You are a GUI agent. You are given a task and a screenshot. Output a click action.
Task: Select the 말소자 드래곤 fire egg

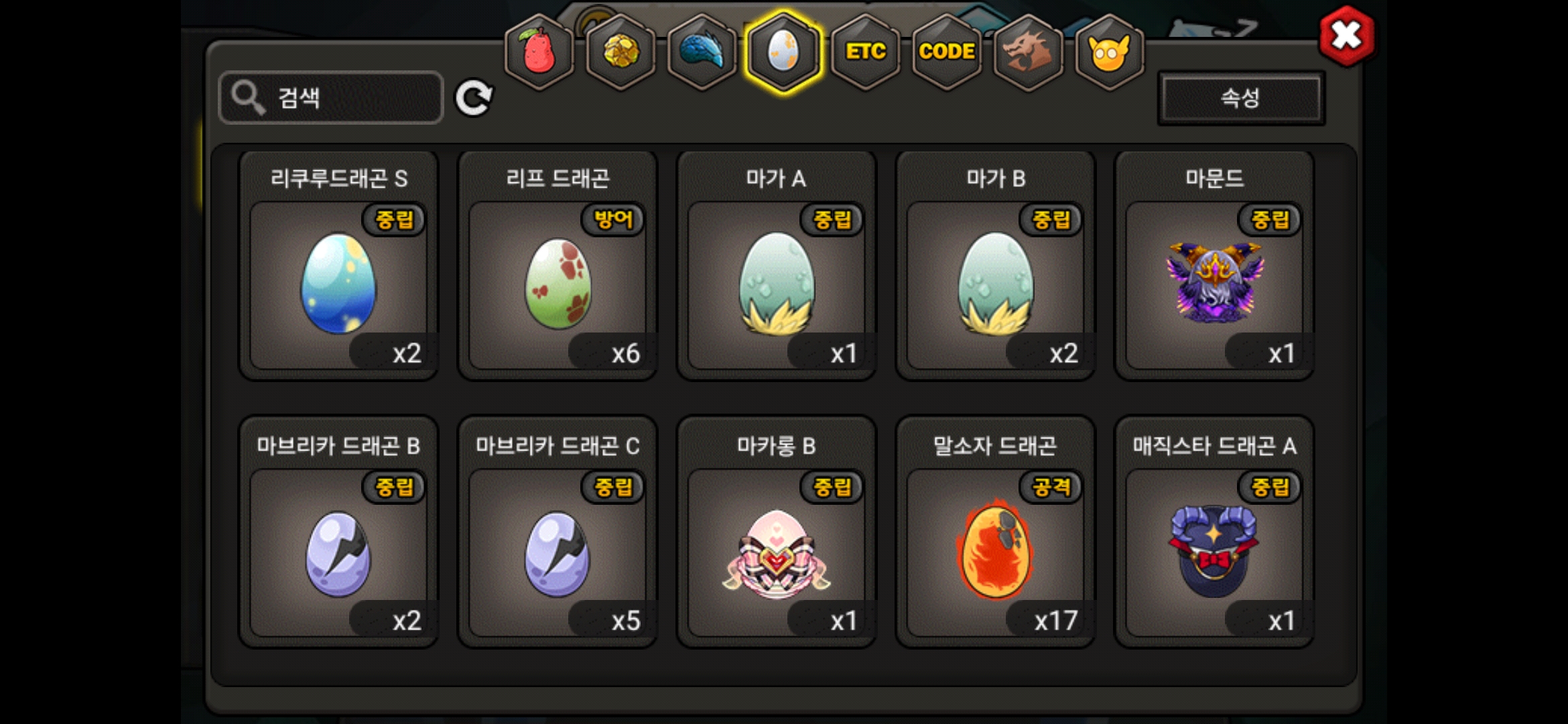995,532
